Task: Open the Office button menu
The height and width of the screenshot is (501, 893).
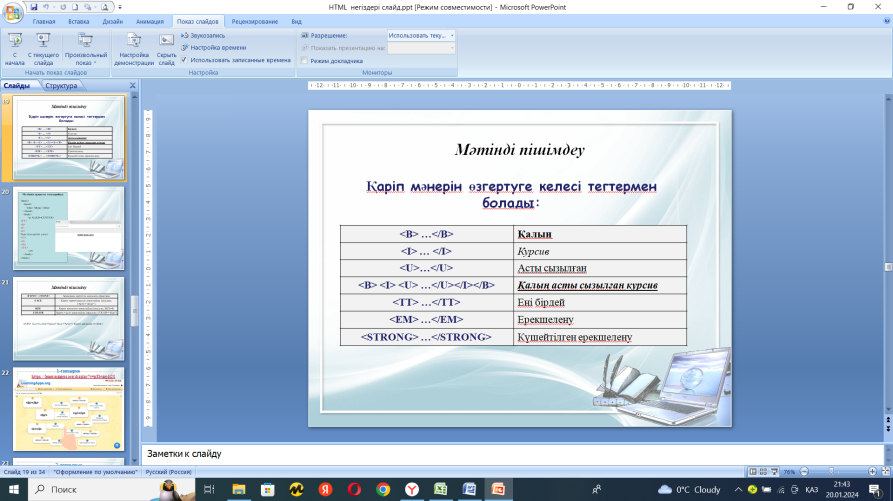Action: point(13,11)
